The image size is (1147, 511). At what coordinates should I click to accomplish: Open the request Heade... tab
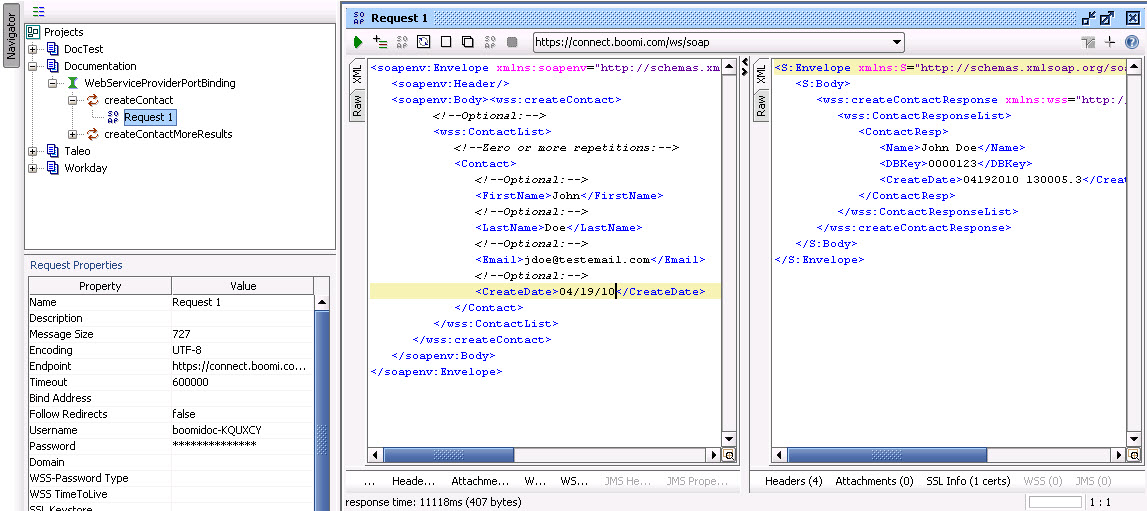413,481
